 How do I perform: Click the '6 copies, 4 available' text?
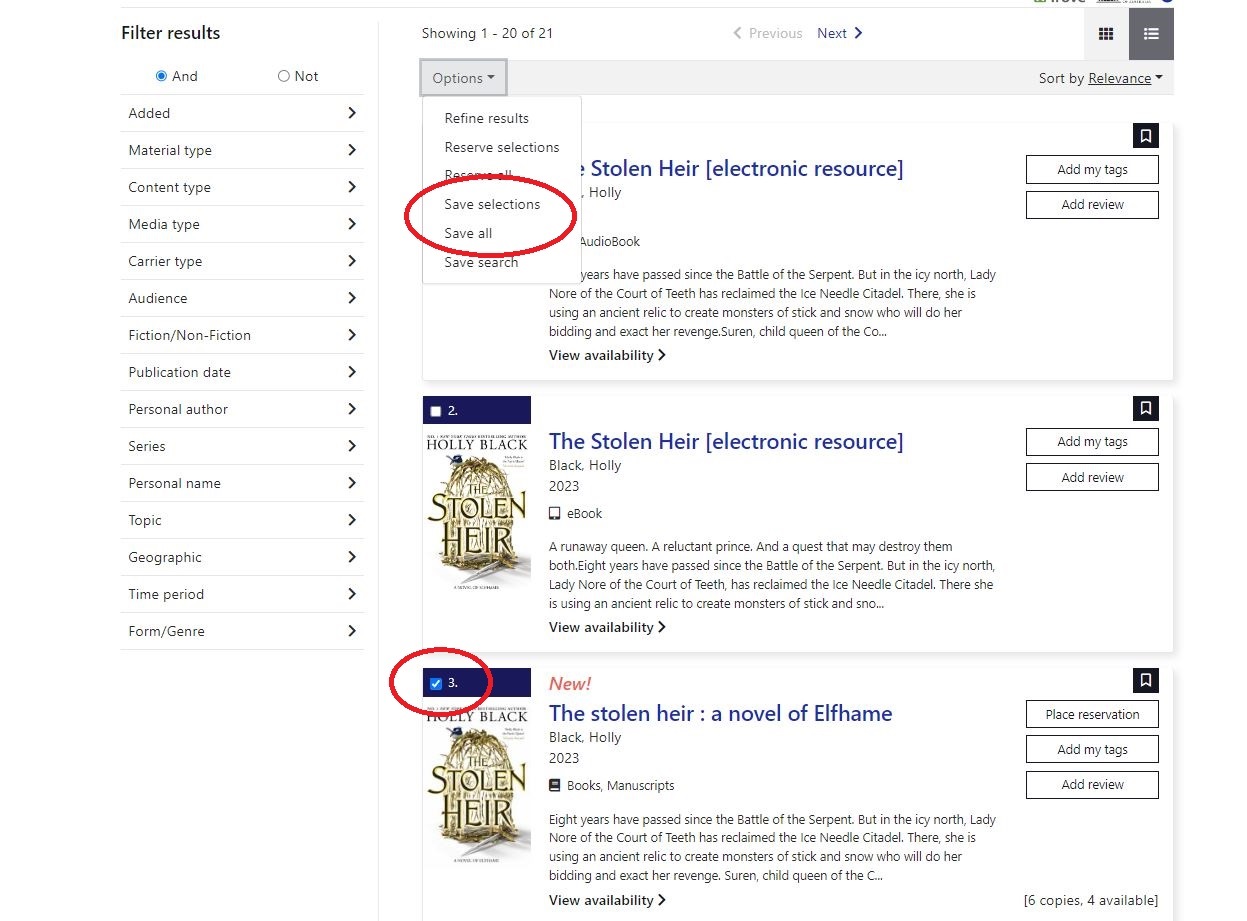pos(1091,900)
